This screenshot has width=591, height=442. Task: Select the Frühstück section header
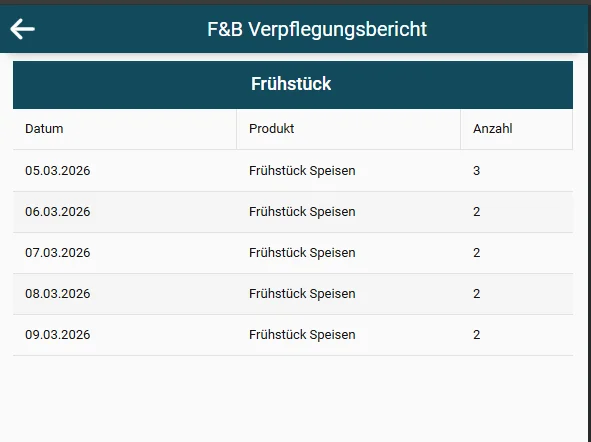[293, 85]
